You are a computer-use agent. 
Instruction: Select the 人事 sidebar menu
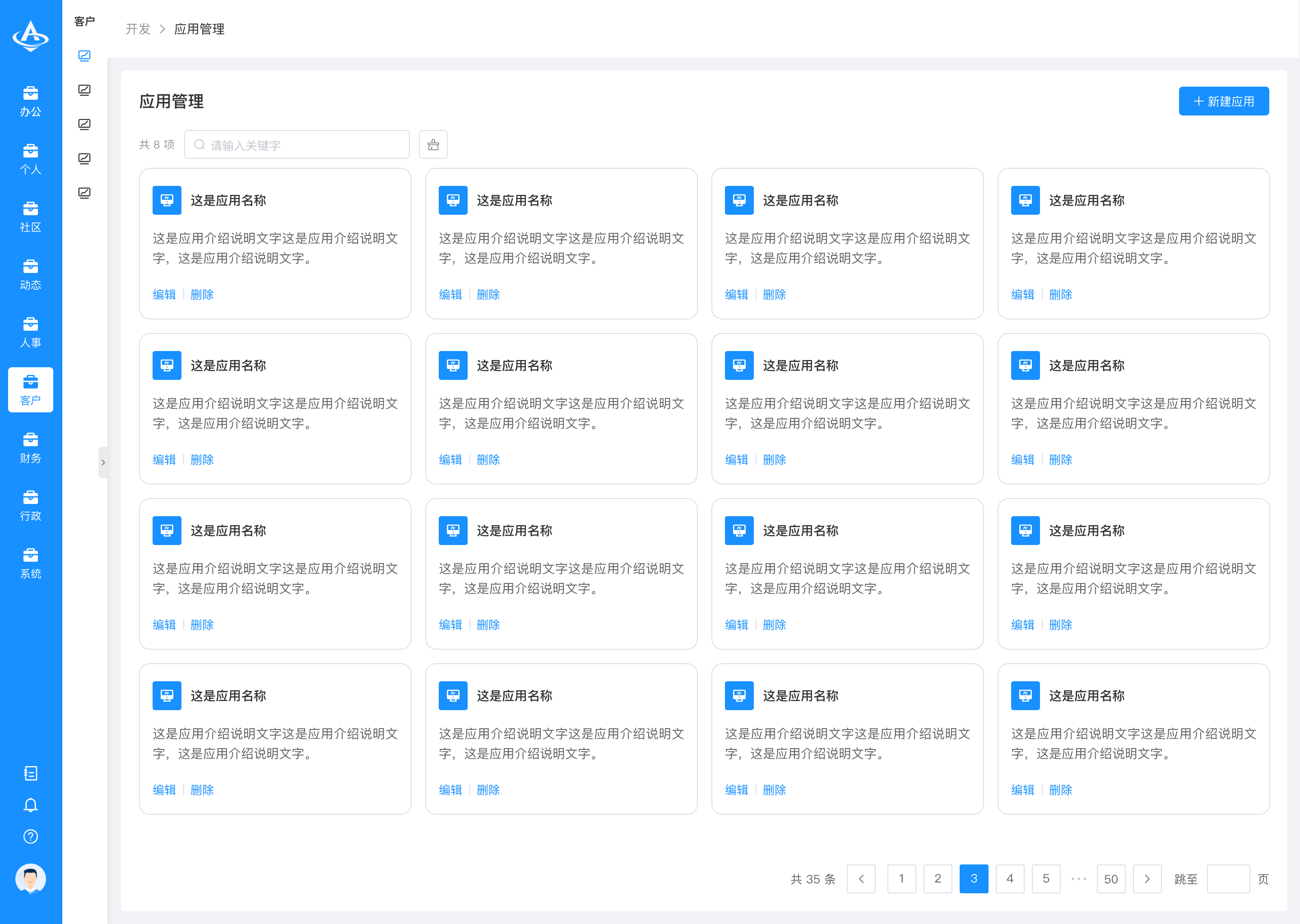pos(31,332)
